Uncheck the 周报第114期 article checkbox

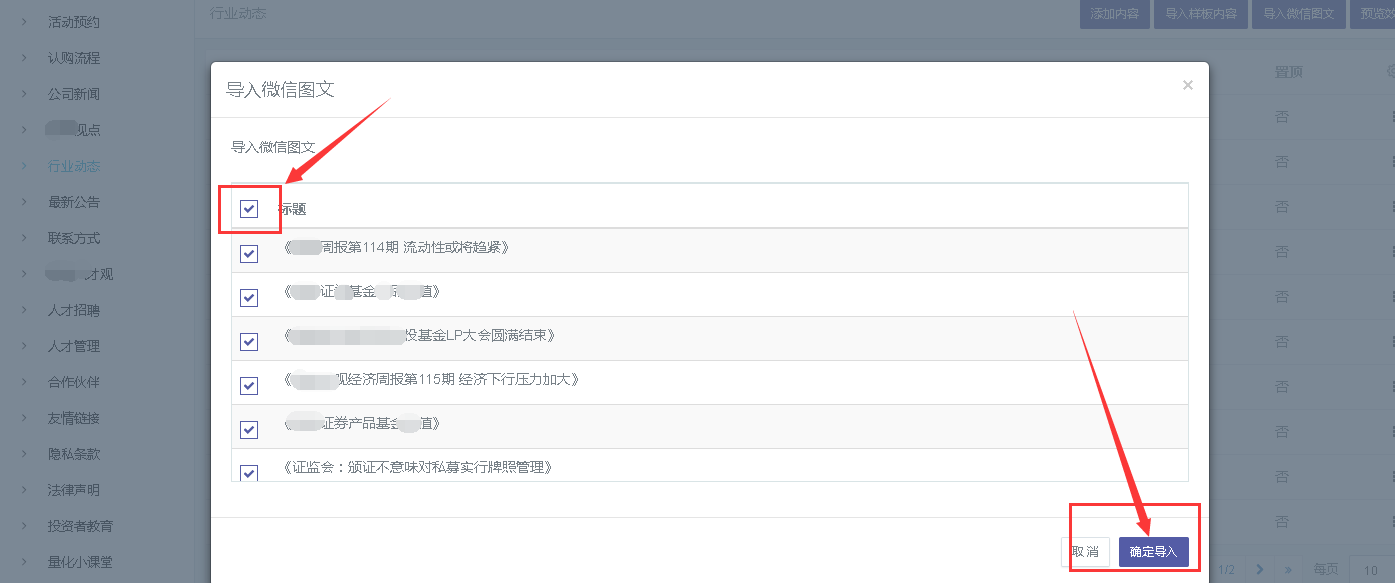coord(249,253)
